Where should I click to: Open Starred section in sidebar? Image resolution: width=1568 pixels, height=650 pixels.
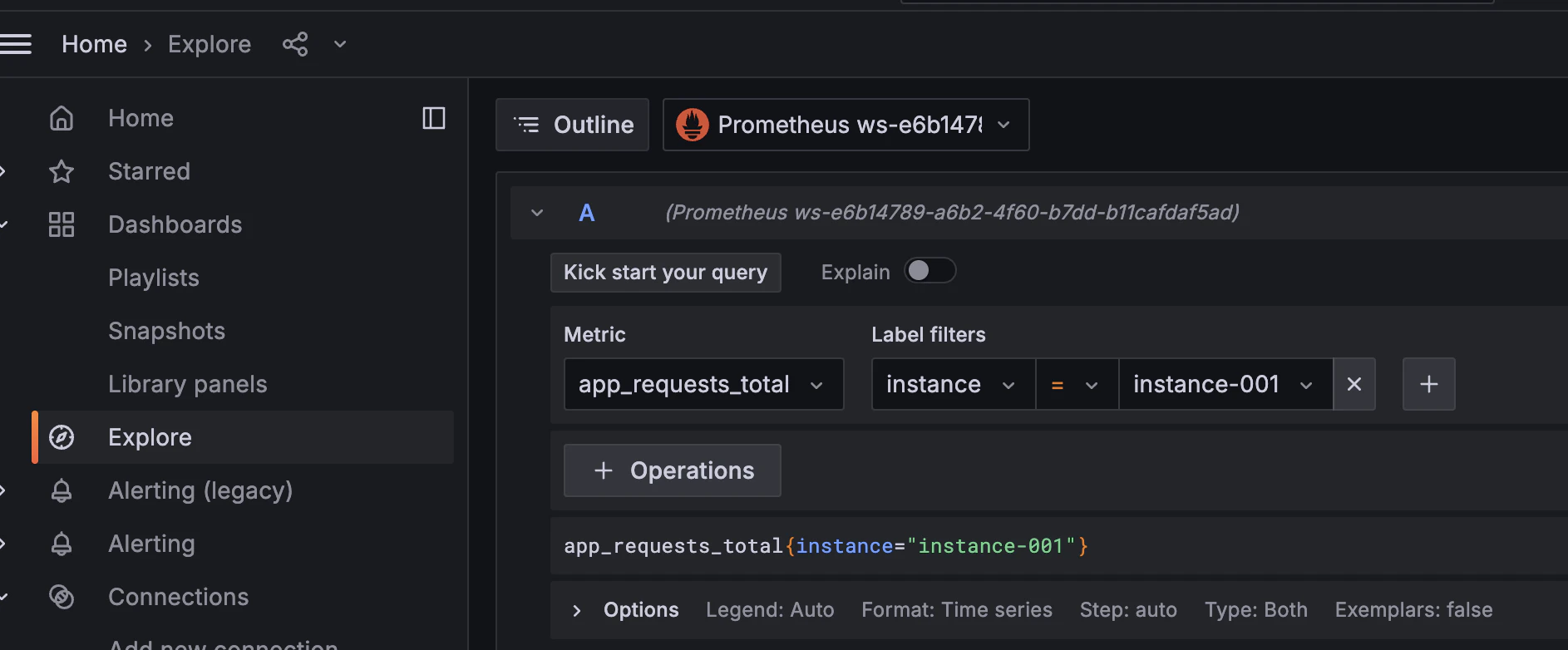[x=149, y=171]
